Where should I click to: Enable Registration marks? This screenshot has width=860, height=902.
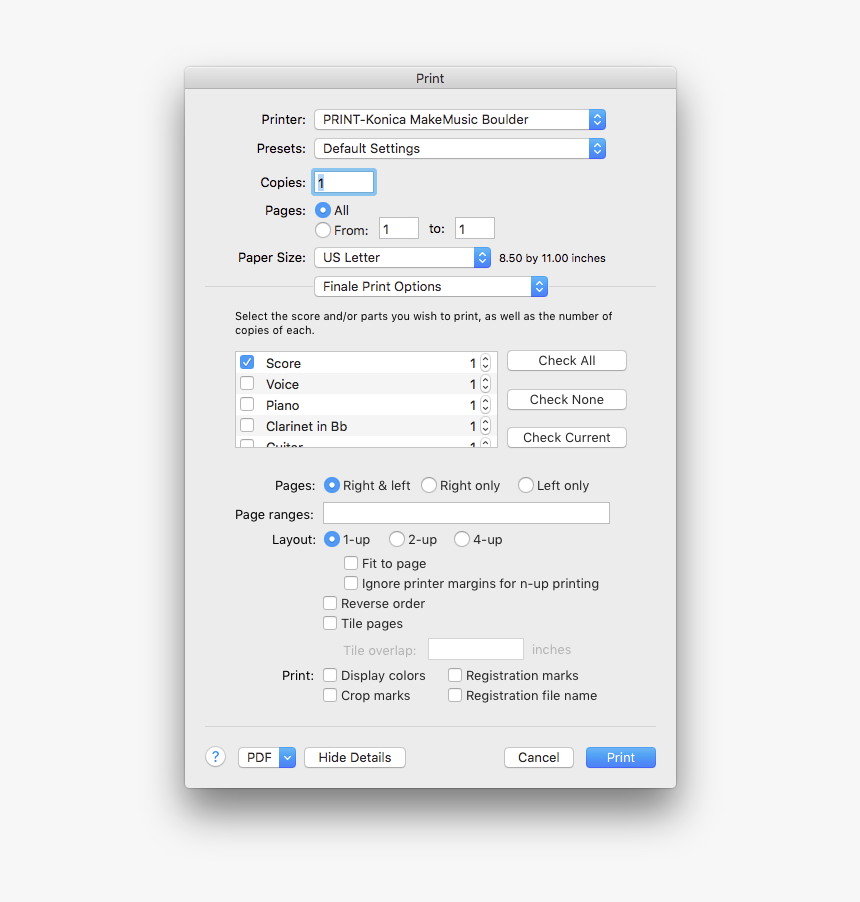(x=455, y=675)
